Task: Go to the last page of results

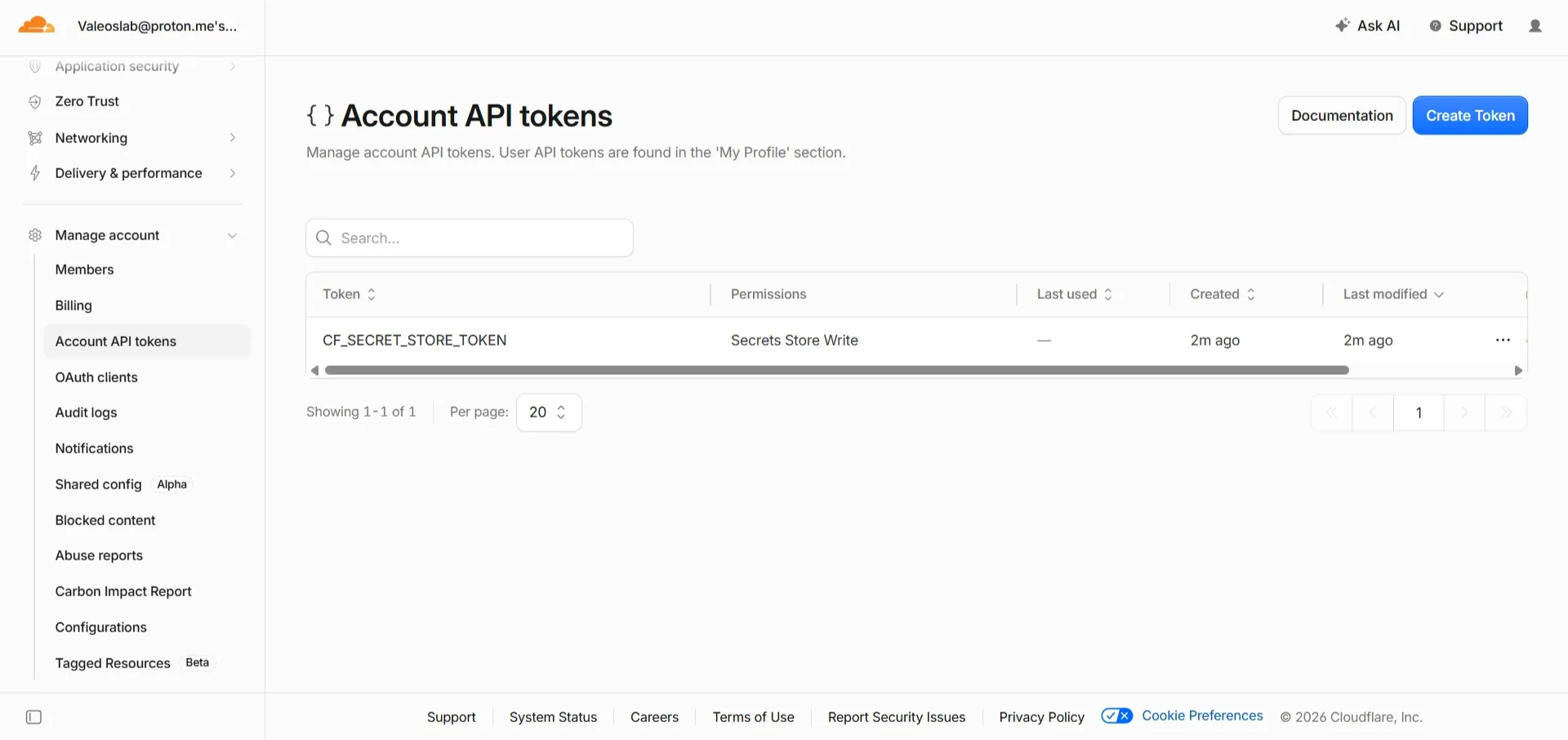Action: coord(1506,412)
